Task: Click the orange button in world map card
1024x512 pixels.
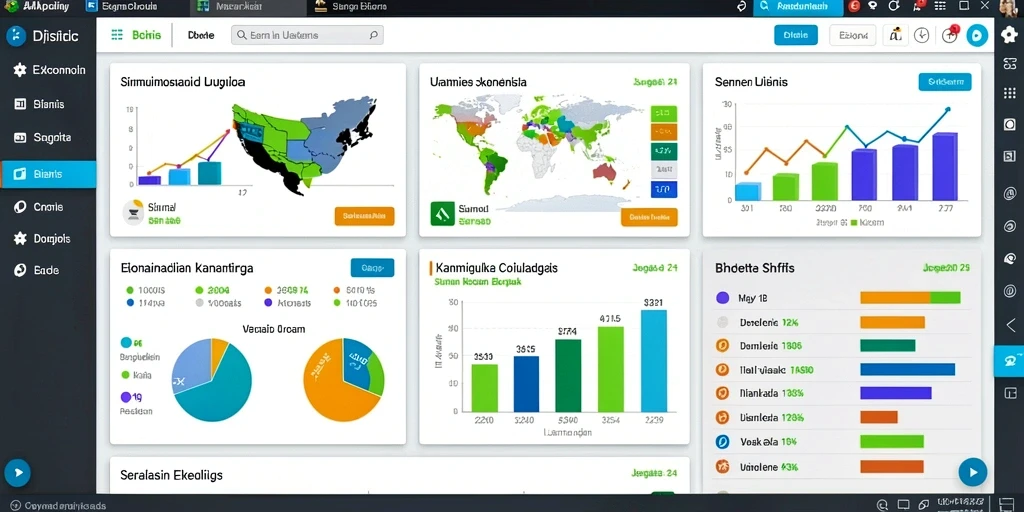Action: pos(648,217)
